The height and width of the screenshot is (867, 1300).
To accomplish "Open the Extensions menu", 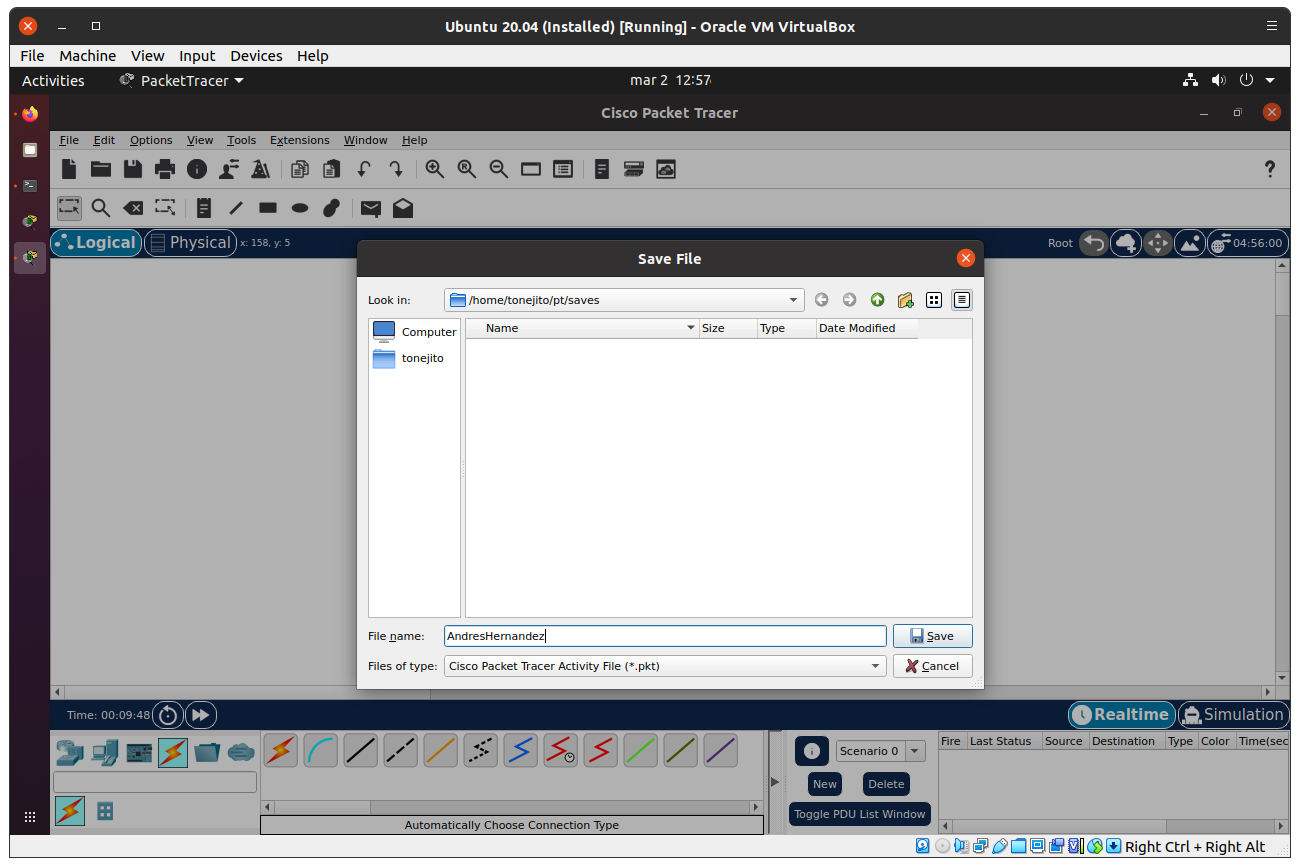I will [x=299, y=140].
